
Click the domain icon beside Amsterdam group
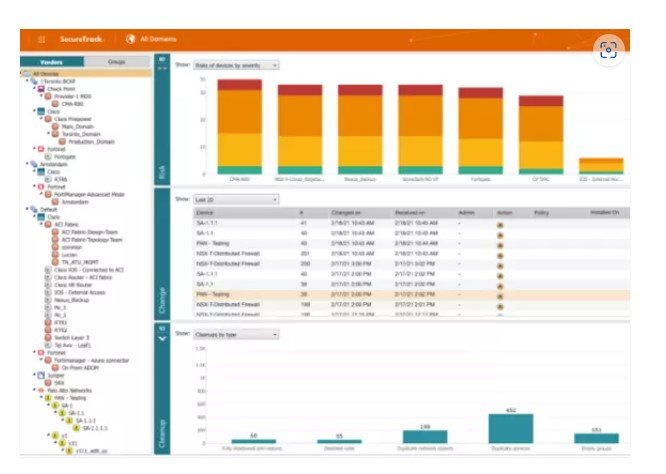pos(34,164)
